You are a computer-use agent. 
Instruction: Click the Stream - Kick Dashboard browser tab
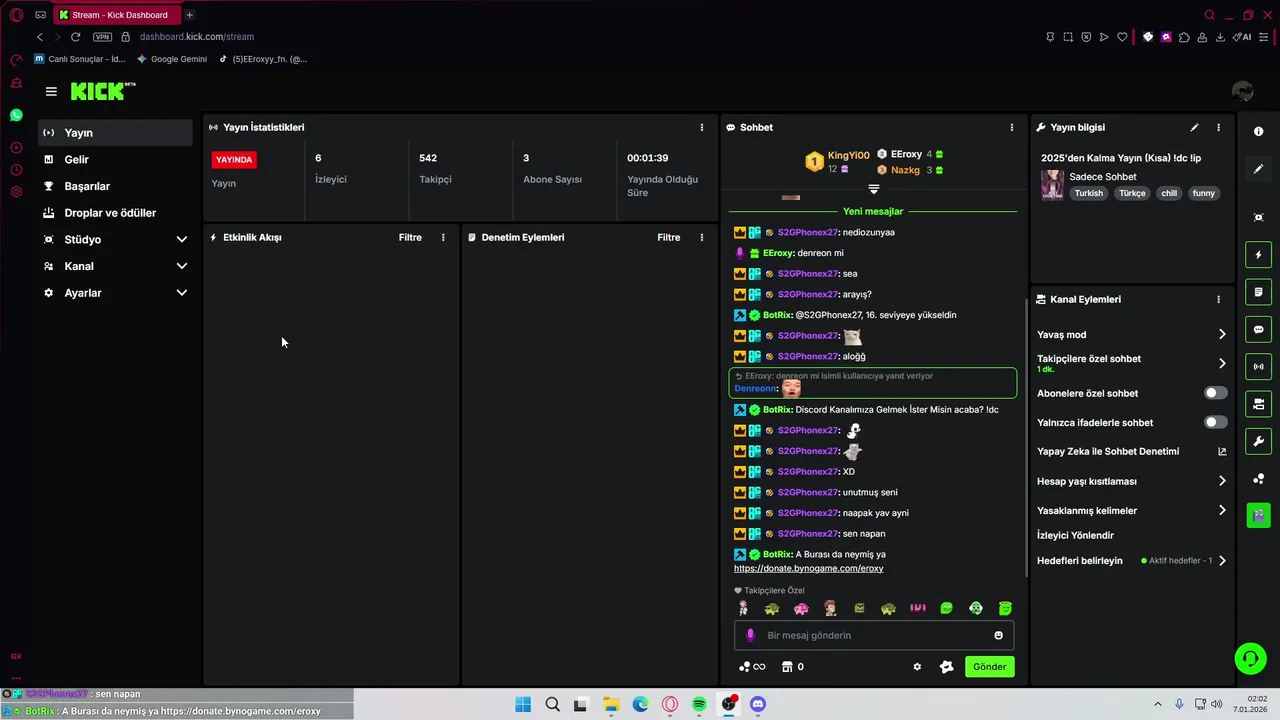[118, 15]
